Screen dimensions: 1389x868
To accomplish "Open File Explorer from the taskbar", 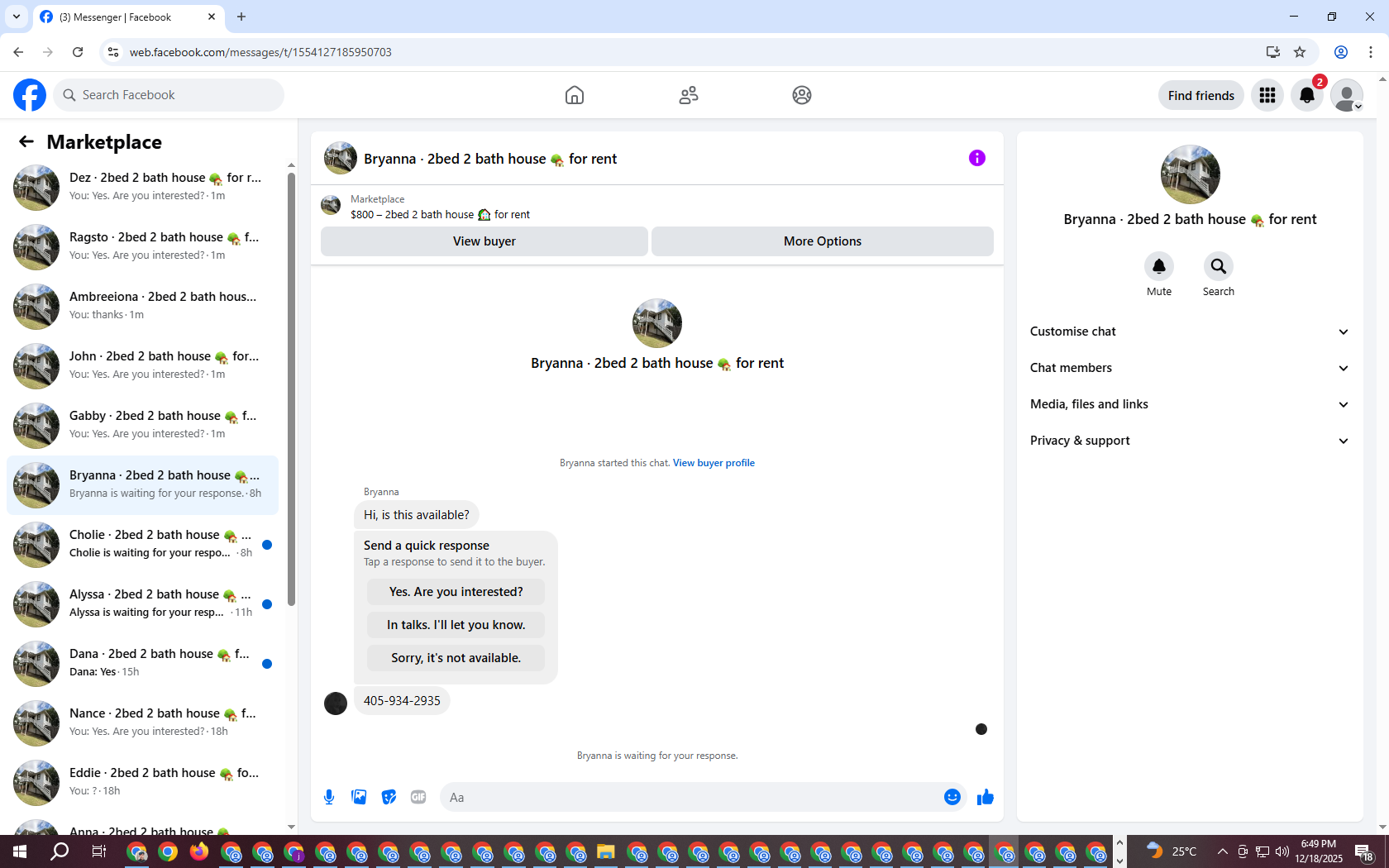I will pos(606,851).
